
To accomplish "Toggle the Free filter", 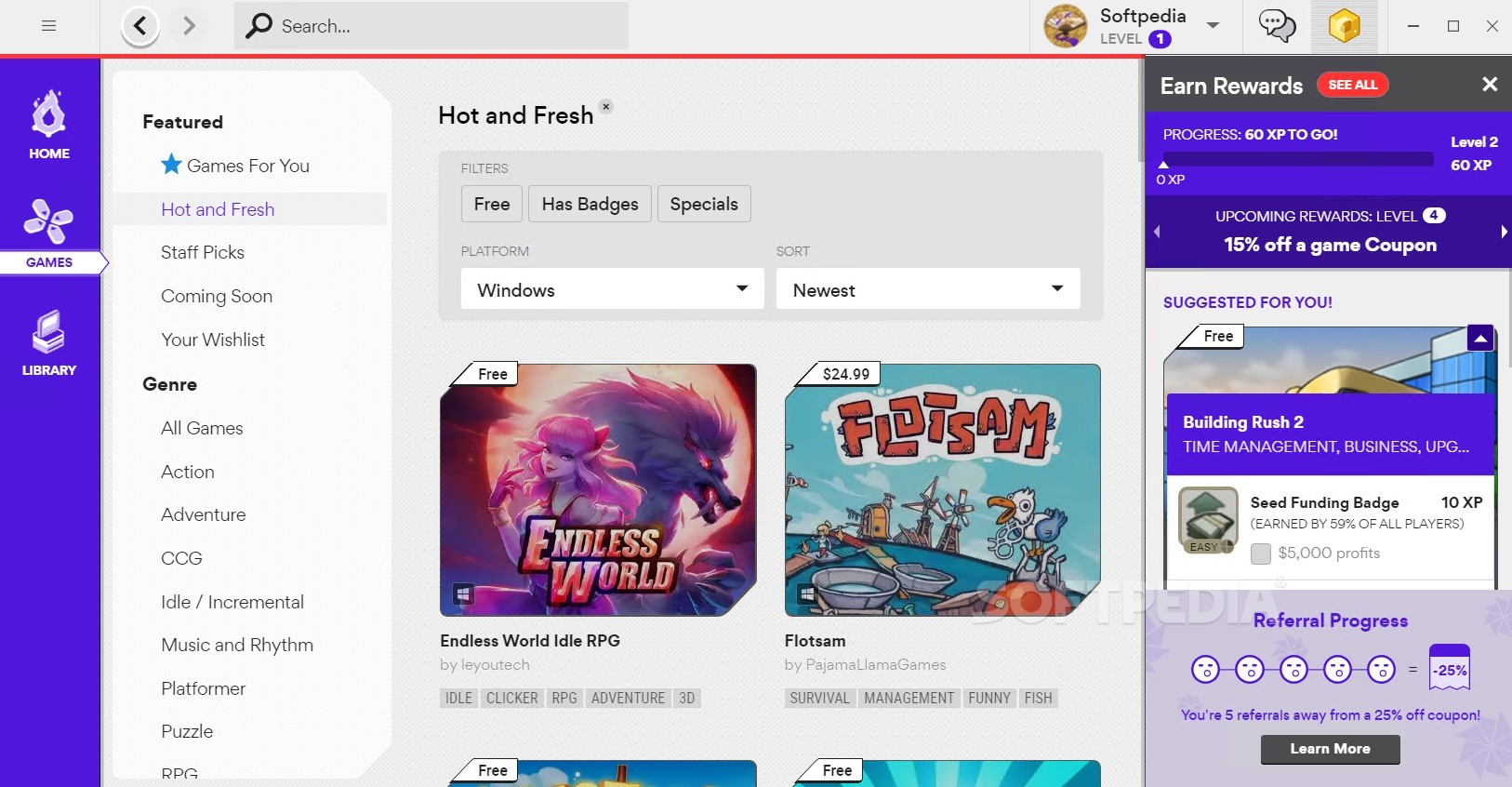I will tap(492, 204).
